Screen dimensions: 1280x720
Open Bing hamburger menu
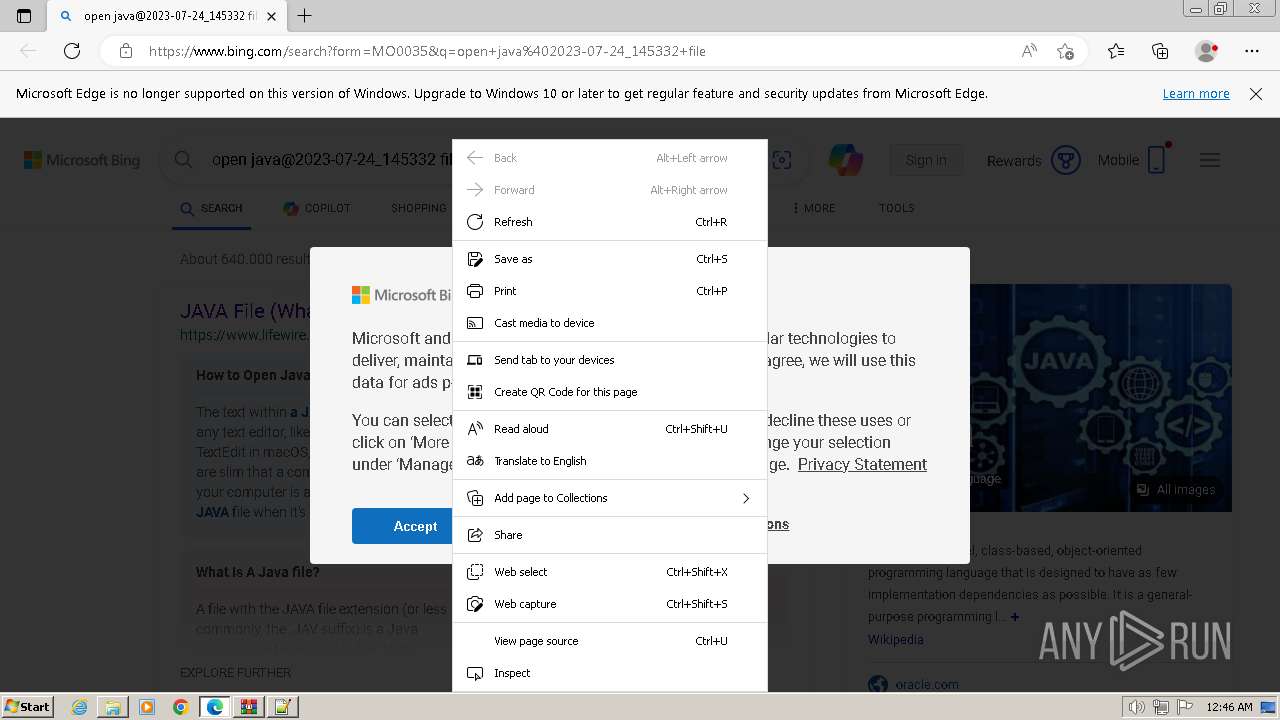[1210, 160]
